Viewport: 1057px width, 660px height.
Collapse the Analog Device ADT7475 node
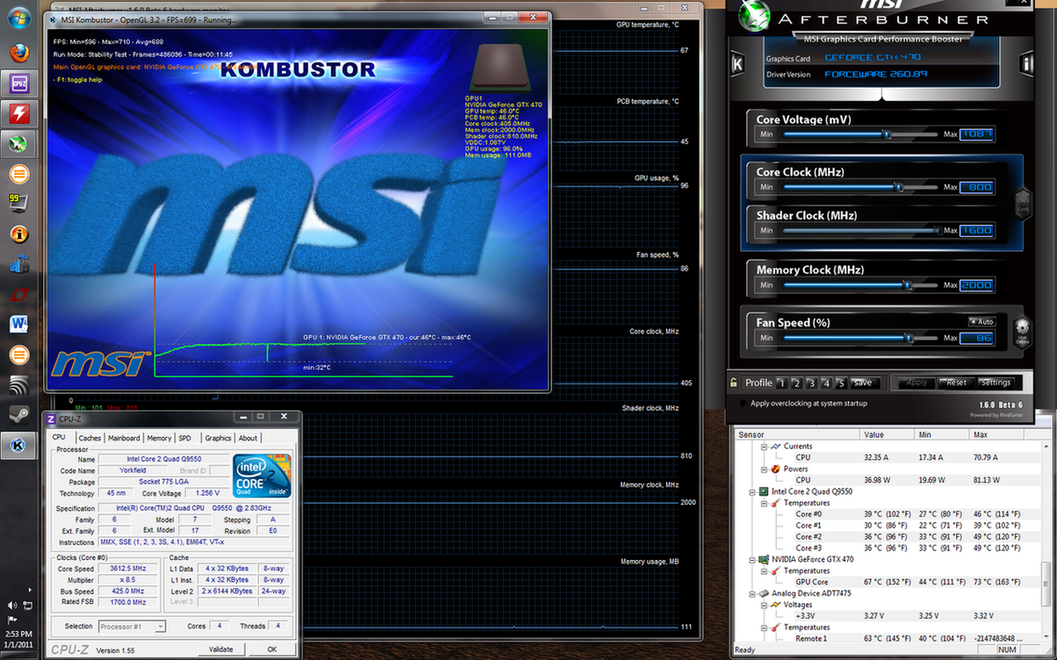(x=752, y=593)
